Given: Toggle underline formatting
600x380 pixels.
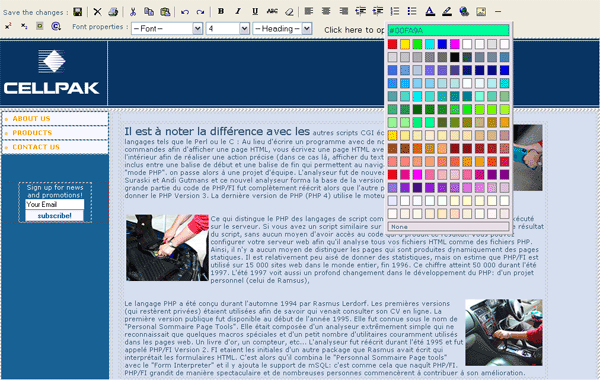Looking at the screenshot, I should 255,11.
